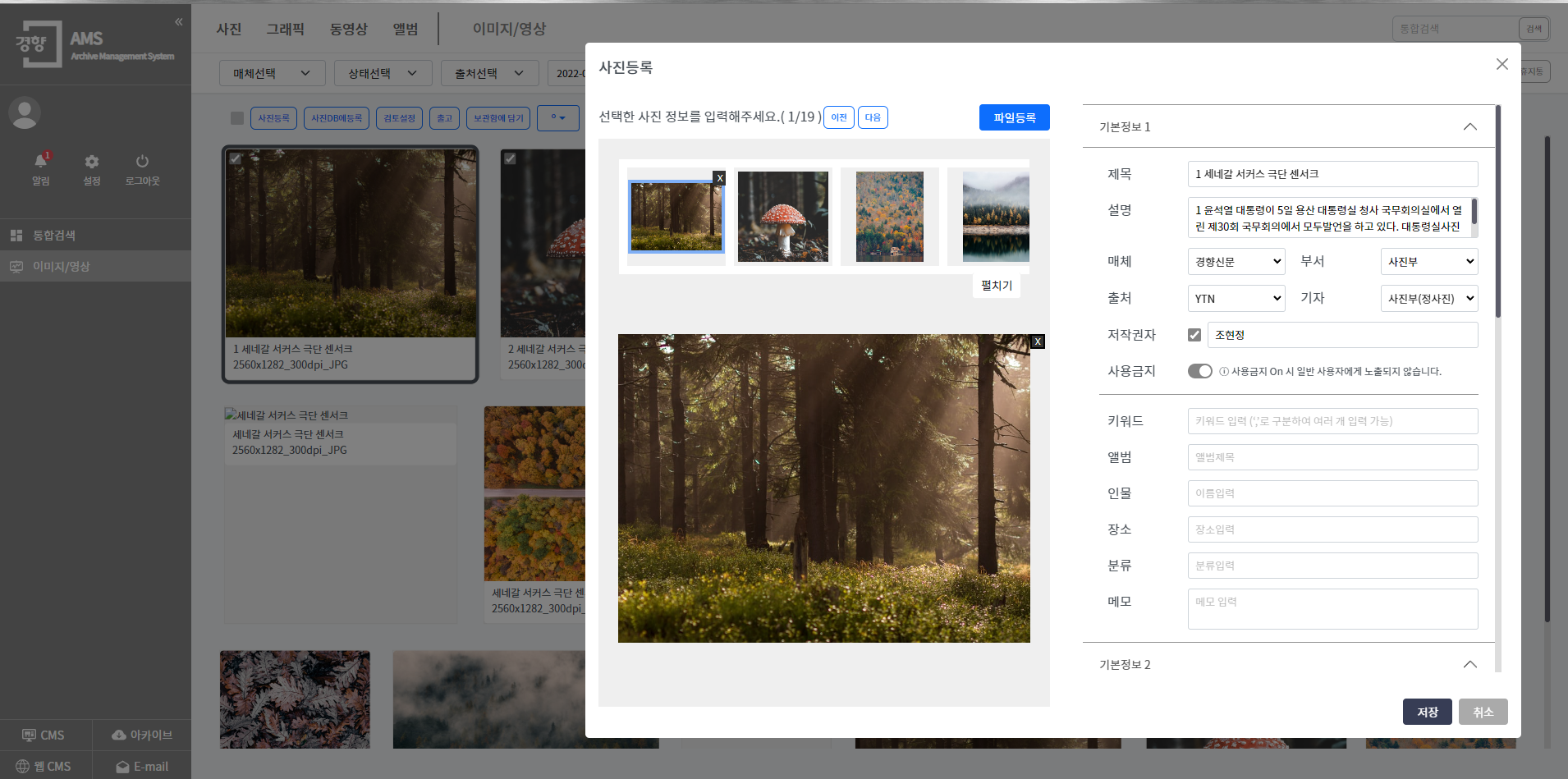Click the 장소 input field
This screenshot has height=779, width=1568.
1332,529
